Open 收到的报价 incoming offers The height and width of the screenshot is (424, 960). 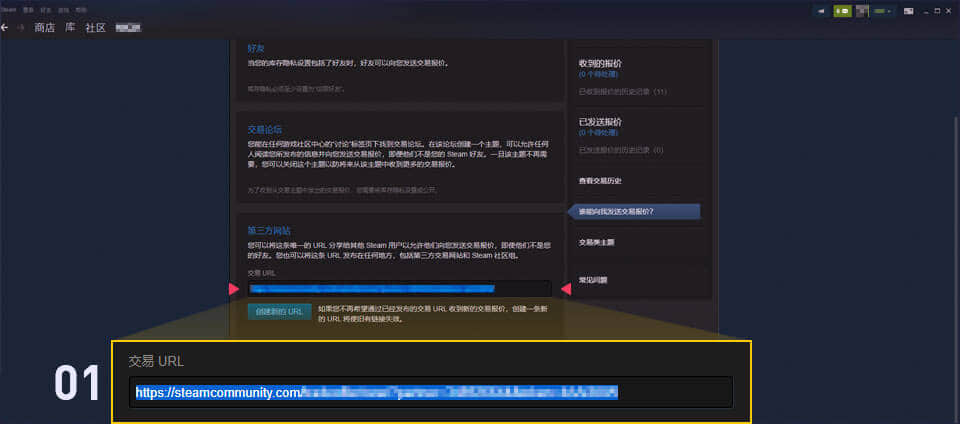click(x=601, y=64)
